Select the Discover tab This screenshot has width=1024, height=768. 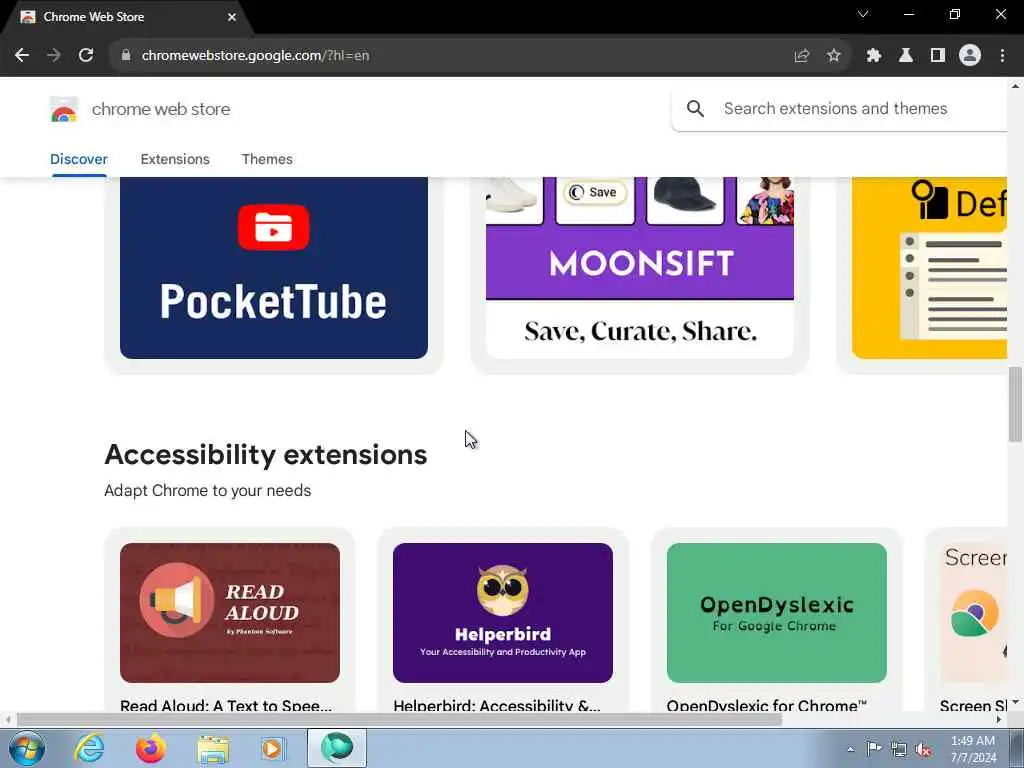tap(79, 159)
